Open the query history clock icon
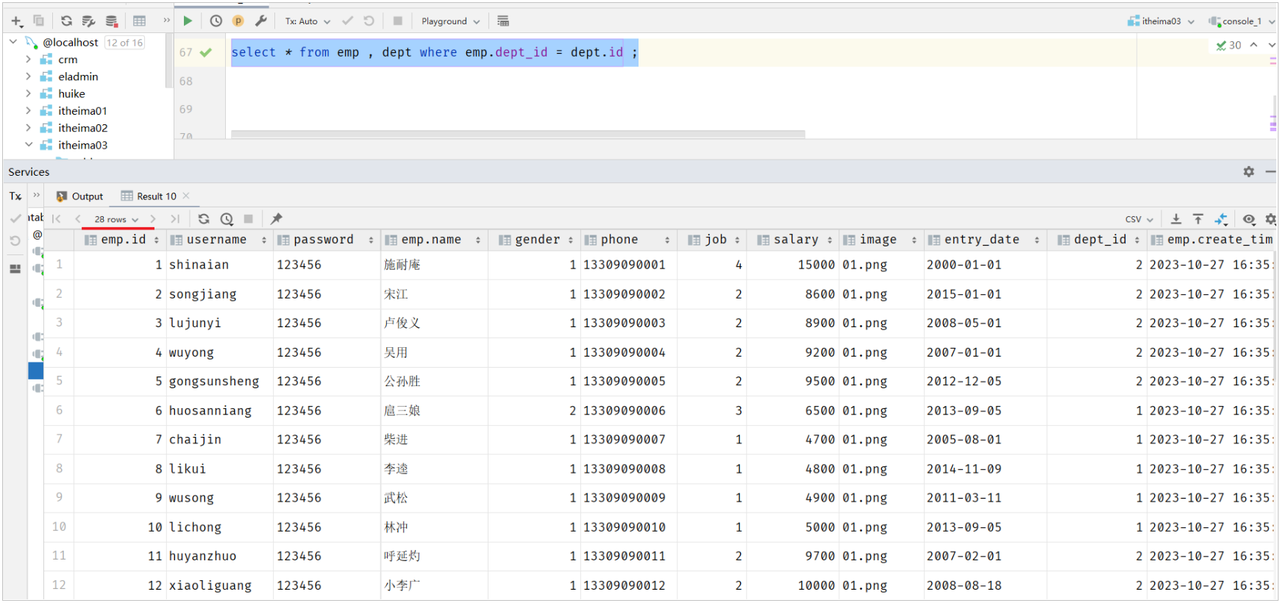The height and width of the screenshot is (603, 1280). tap(216, 21)
